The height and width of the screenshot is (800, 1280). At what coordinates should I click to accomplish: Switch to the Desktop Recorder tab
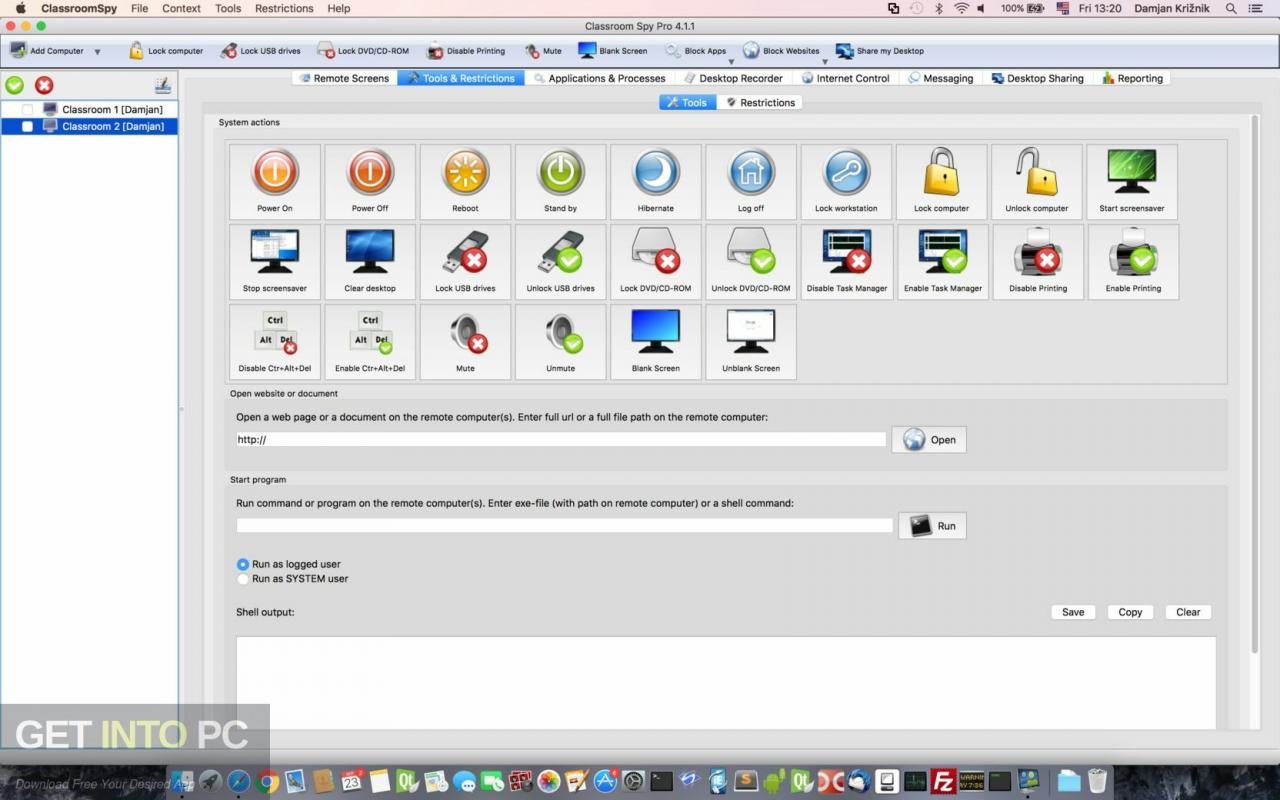pos(732,78)
